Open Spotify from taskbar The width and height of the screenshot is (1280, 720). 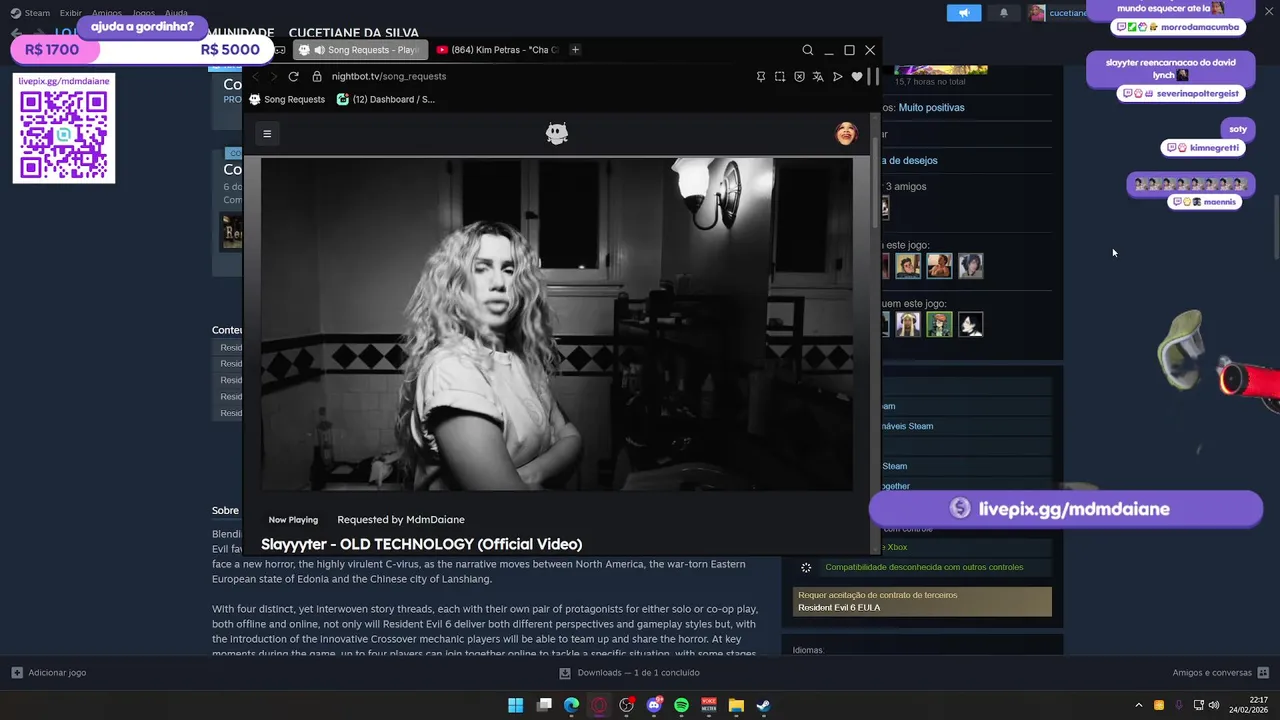tap(682, 705)
